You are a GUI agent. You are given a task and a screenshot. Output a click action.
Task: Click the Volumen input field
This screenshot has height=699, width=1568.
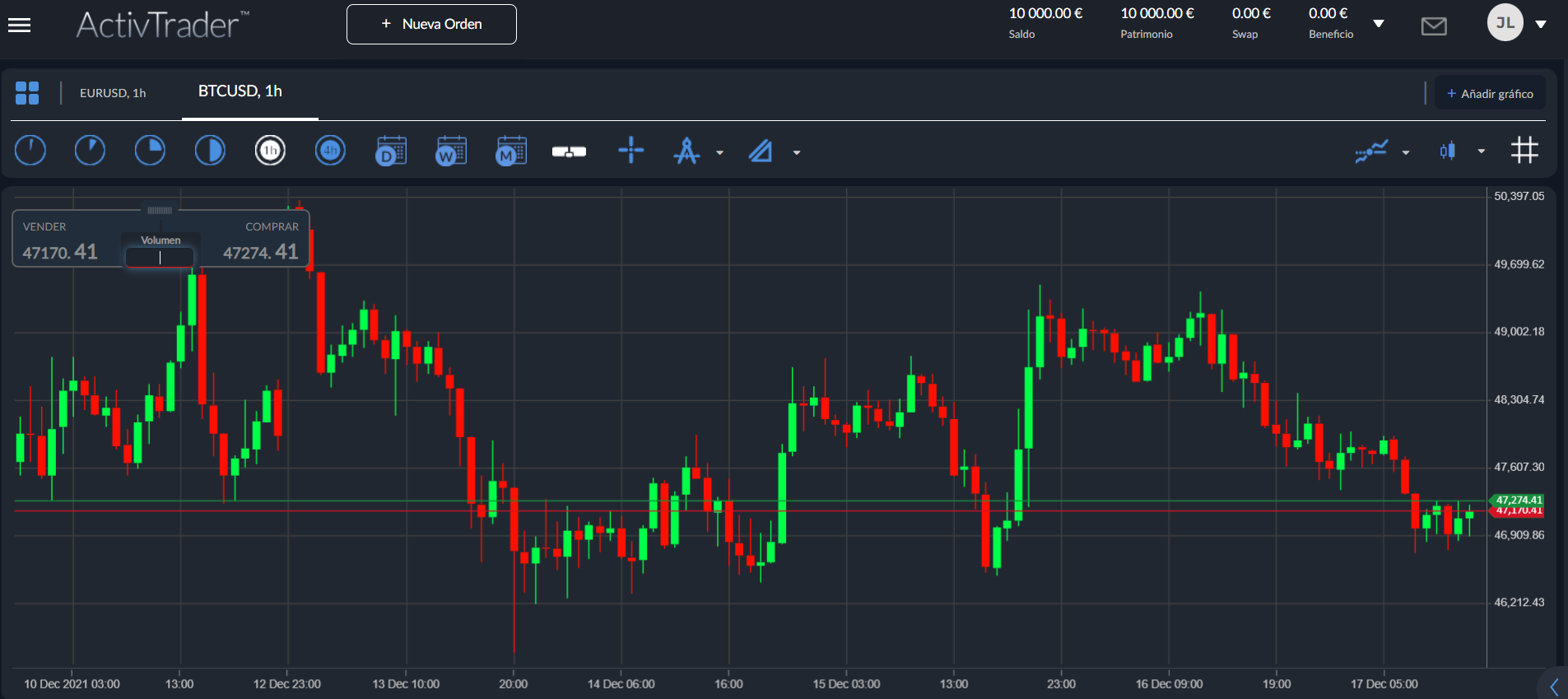coord(160,258)
